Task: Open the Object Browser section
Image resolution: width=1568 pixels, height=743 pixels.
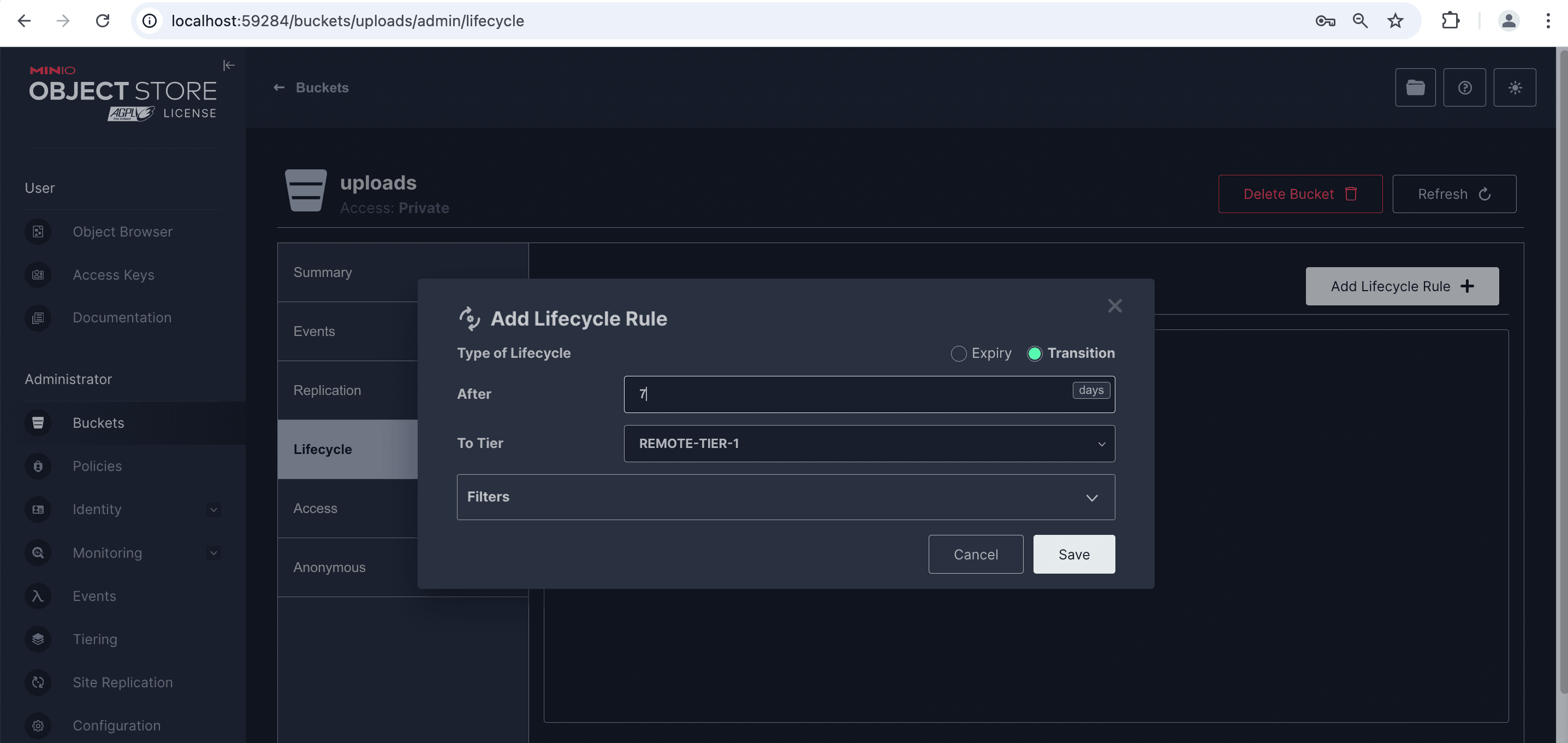Action: click(x=122, y=231)
